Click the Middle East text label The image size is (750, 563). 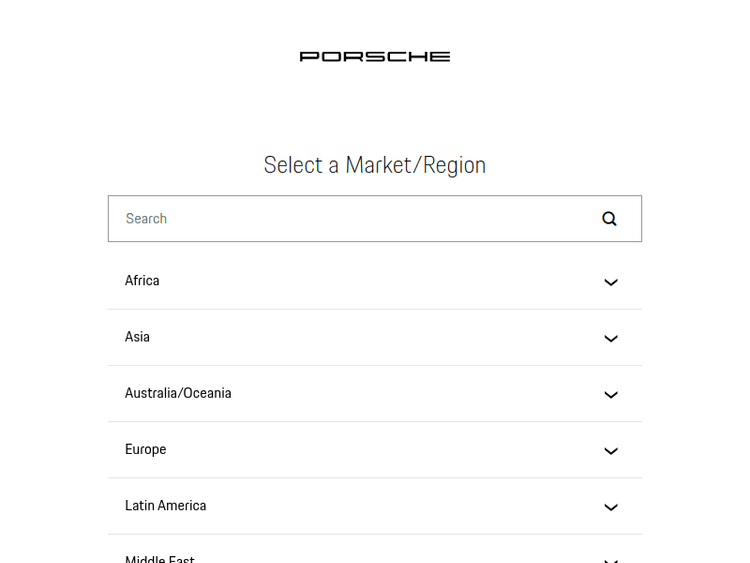coord(160,558)
